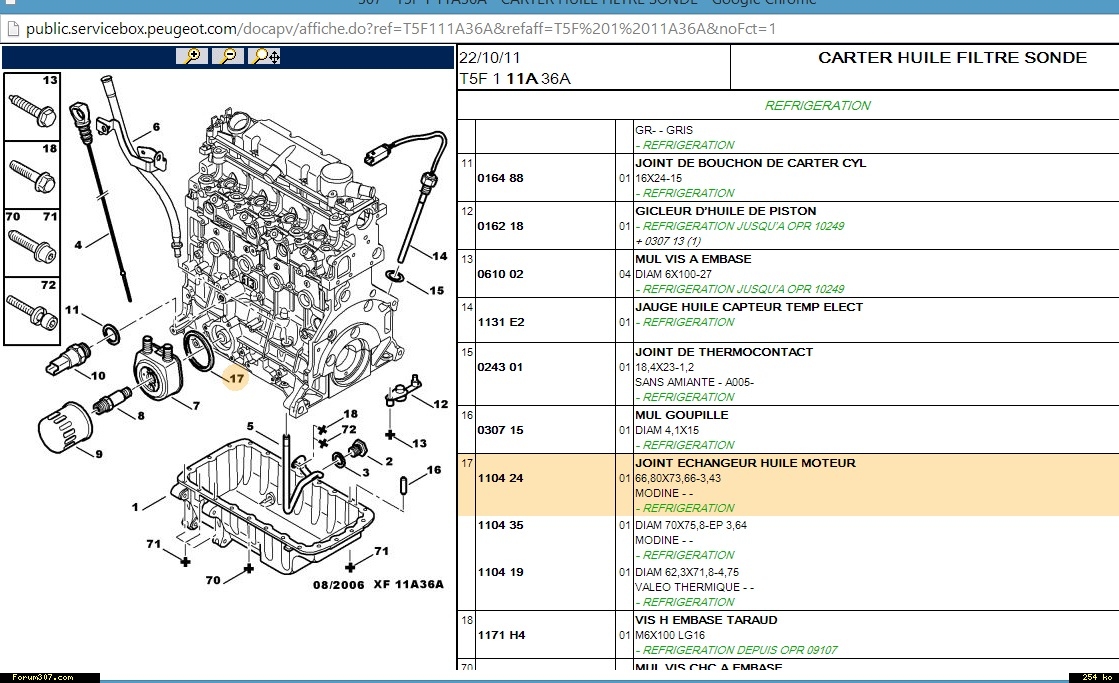Click 'MUL VIS A EMBASE' description
Screen dimensions: 1119x683
pyautogui.click(x=693, y=258)
